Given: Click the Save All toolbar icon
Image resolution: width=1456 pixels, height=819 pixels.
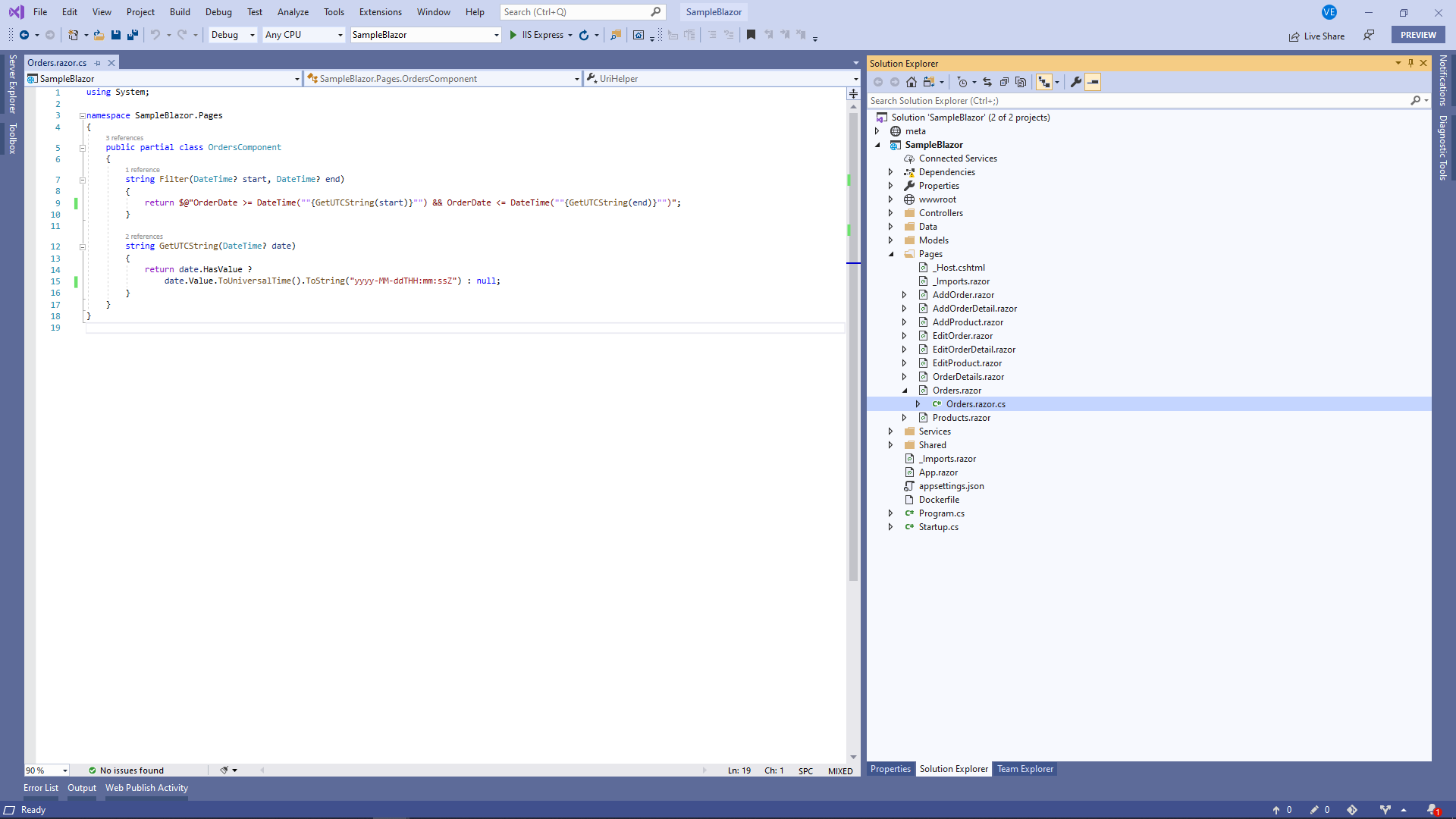Looking at the screenshot, I should tap(133, 35).
